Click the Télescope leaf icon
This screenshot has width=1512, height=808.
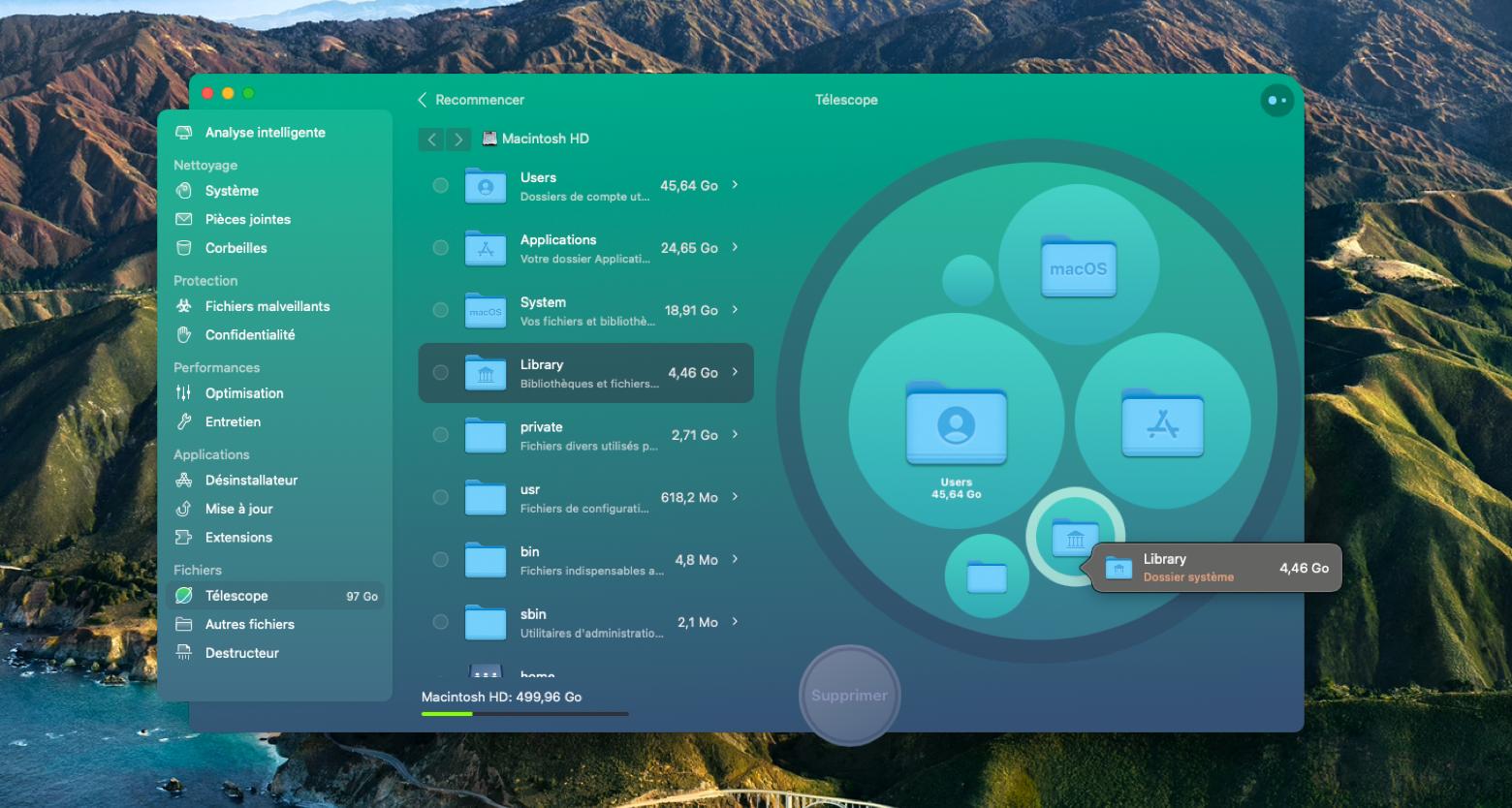click(183, 595)
